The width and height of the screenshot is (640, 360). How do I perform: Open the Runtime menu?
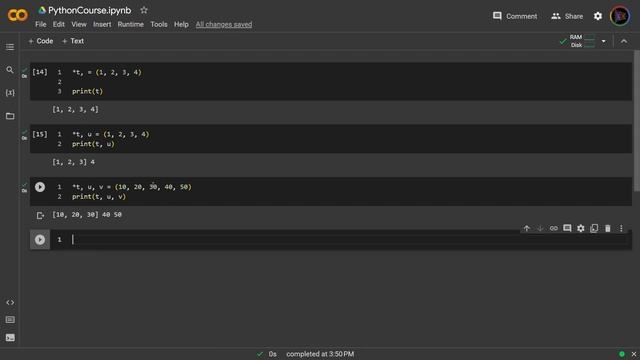131,24
